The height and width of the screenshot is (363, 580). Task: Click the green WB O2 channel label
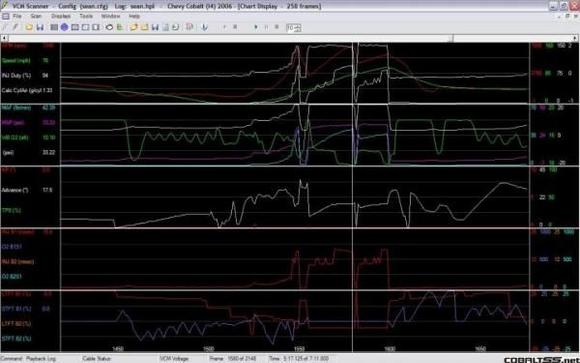coord(15,137)
